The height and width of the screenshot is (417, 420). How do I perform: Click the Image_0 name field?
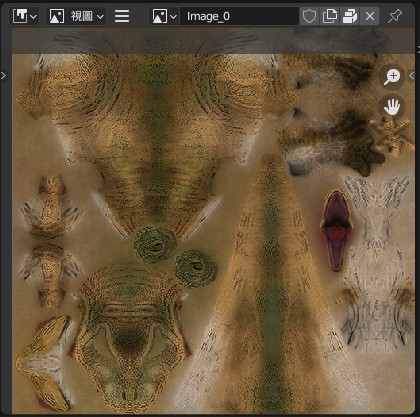click(239, 16)
